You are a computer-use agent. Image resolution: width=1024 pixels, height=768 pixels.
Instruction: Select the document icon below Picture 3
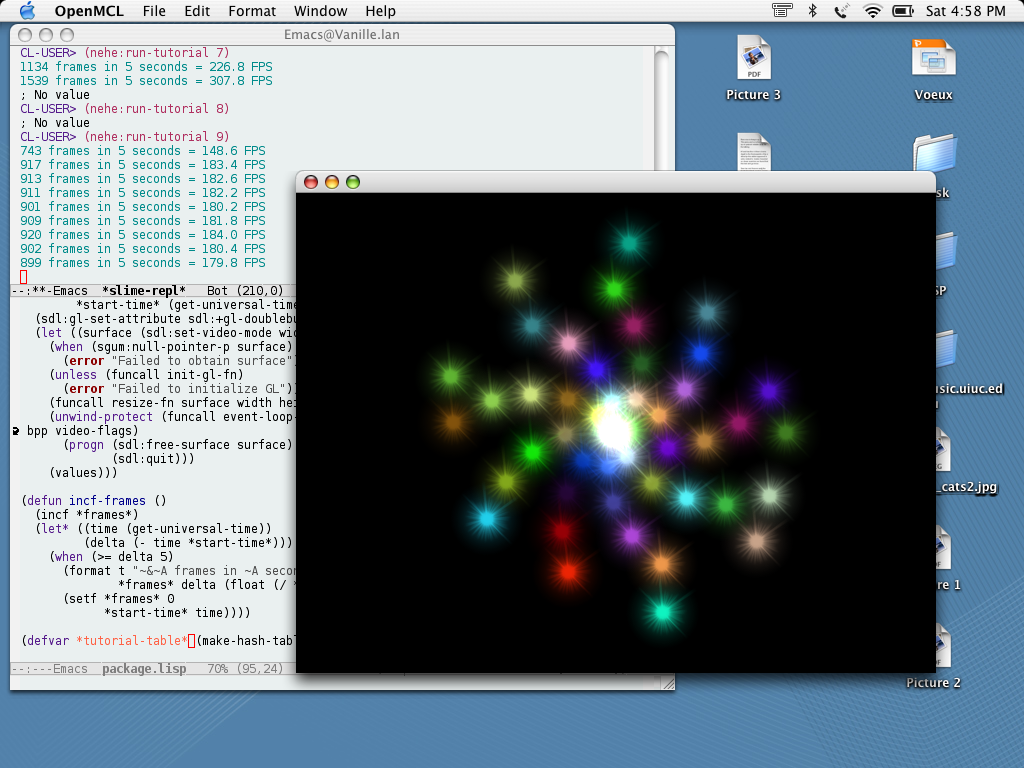click(754, 152)
